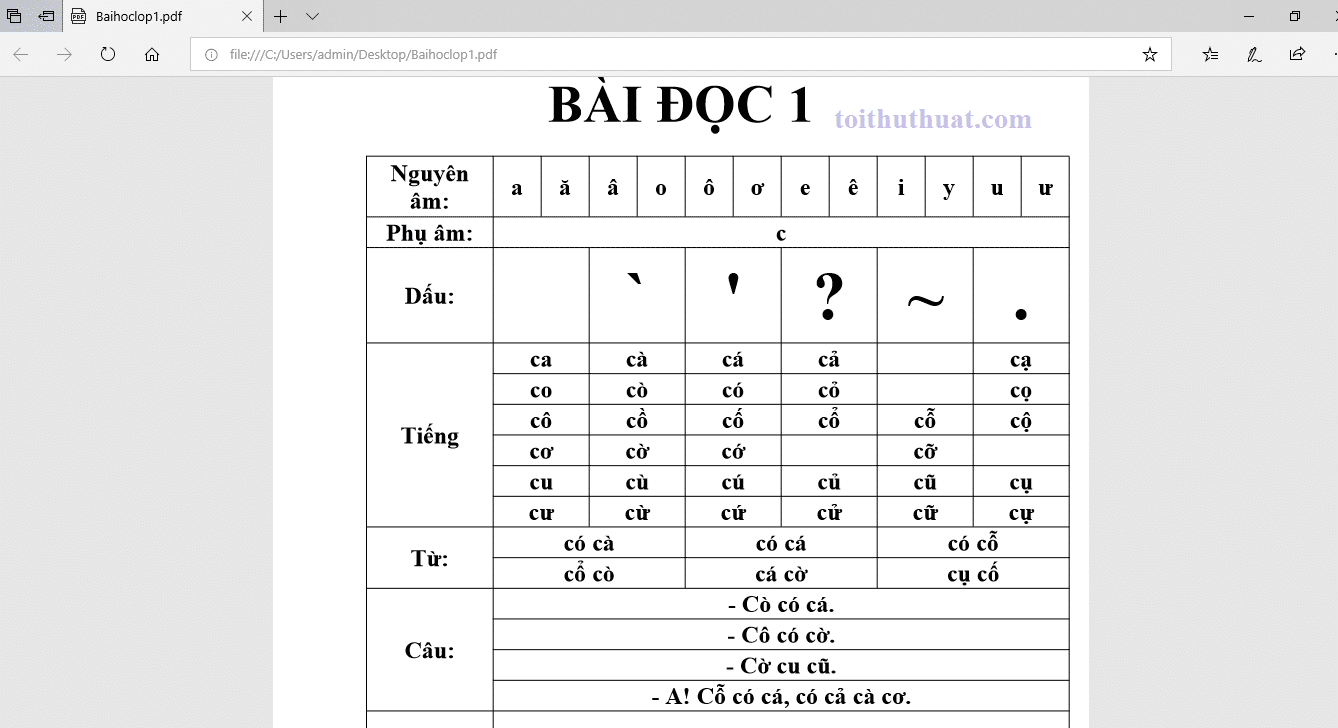Open a new tab with plus icon
This screenshot has width=1338, height=728.
[x=281, y=16]
